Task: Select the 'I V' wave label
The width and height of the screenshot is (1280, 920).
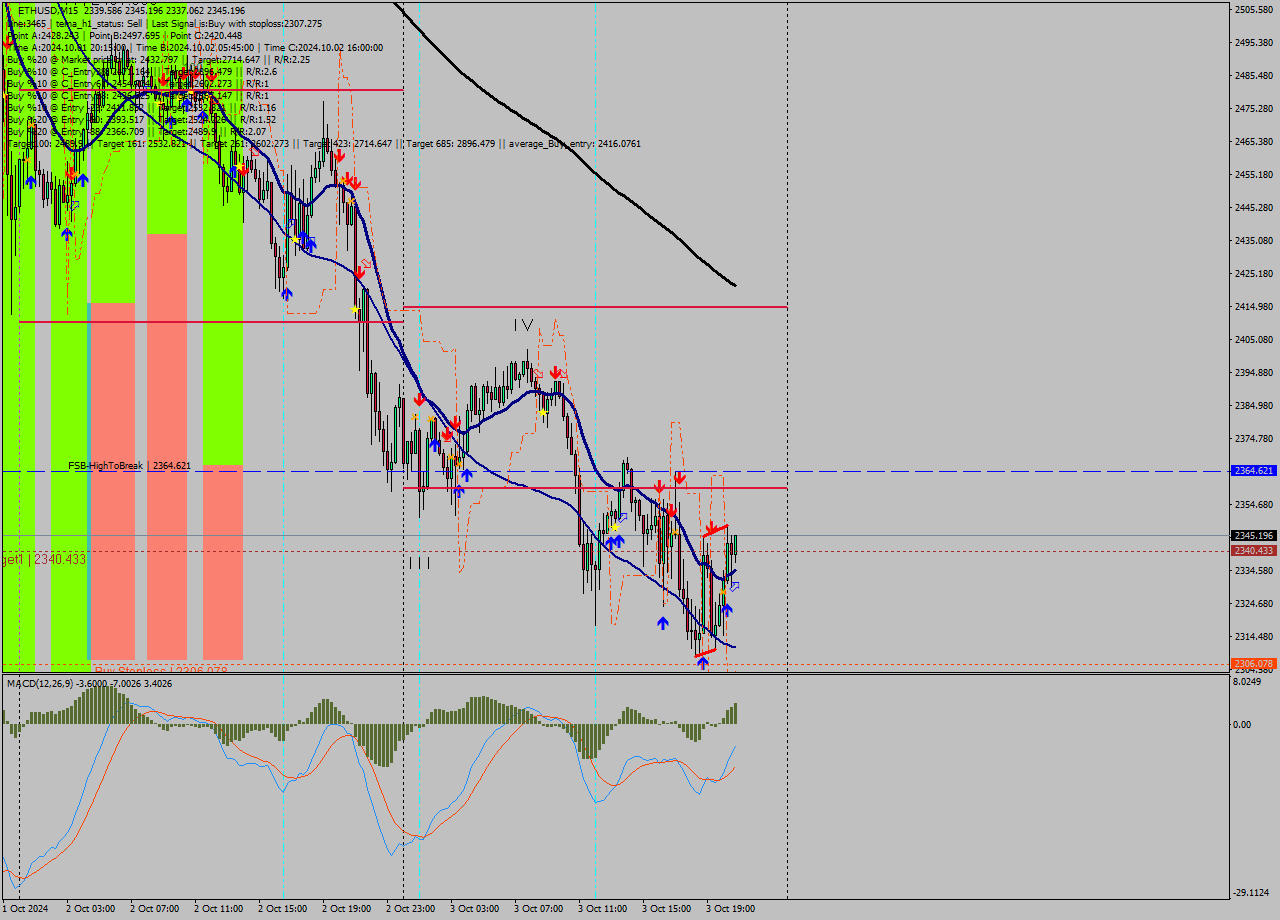Action: 523,324
